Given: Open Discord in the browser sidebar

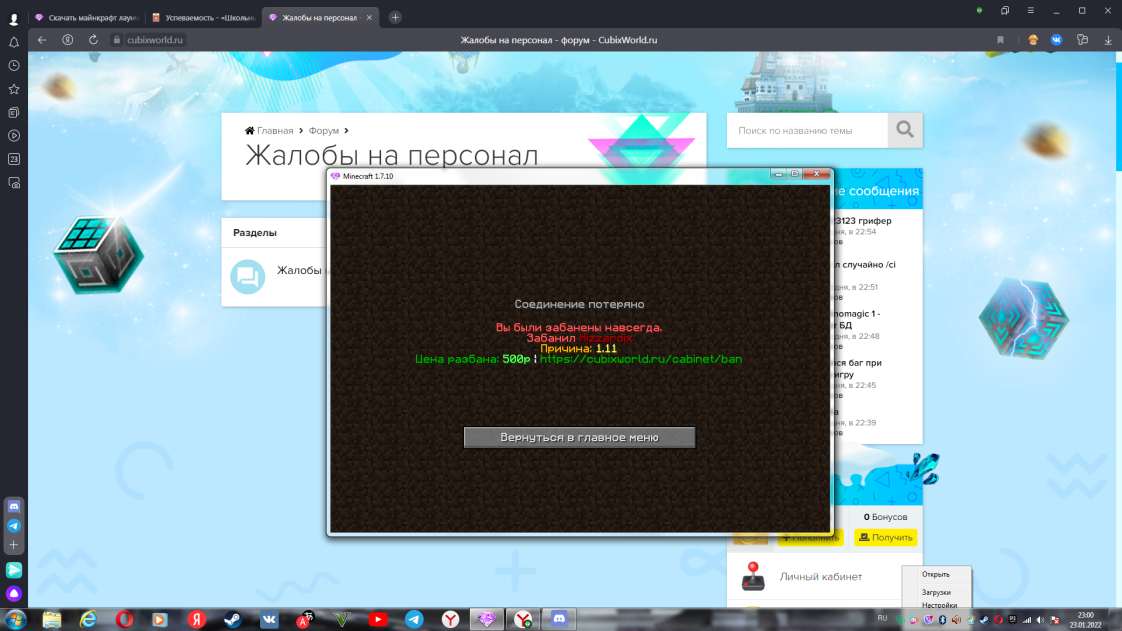Looking at the screenshot, I should pos(14,507).
